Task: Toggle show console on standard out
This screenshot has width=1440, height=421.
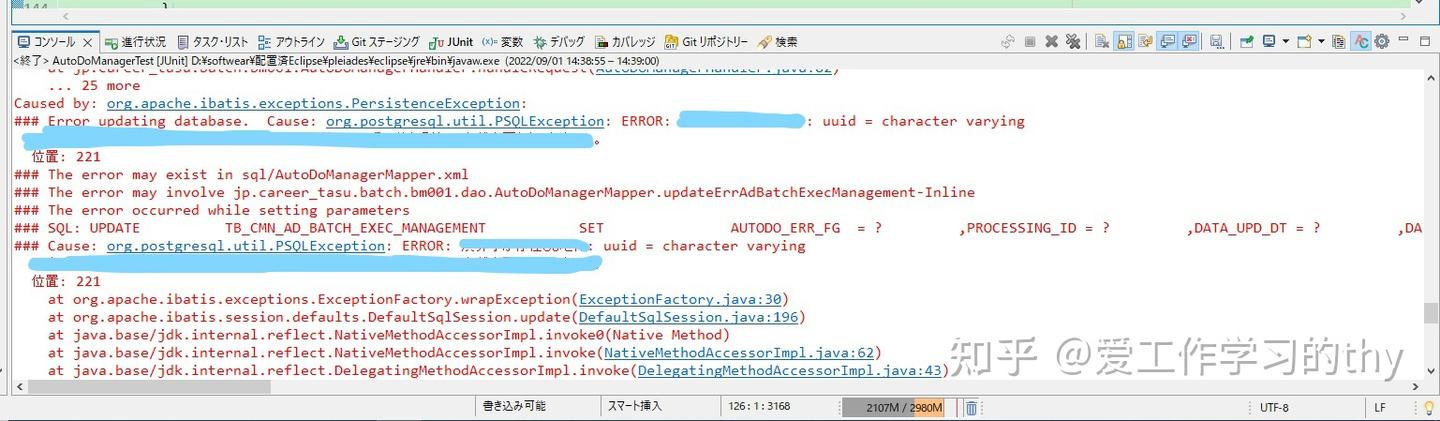Action: click(x=1166, y=42)
